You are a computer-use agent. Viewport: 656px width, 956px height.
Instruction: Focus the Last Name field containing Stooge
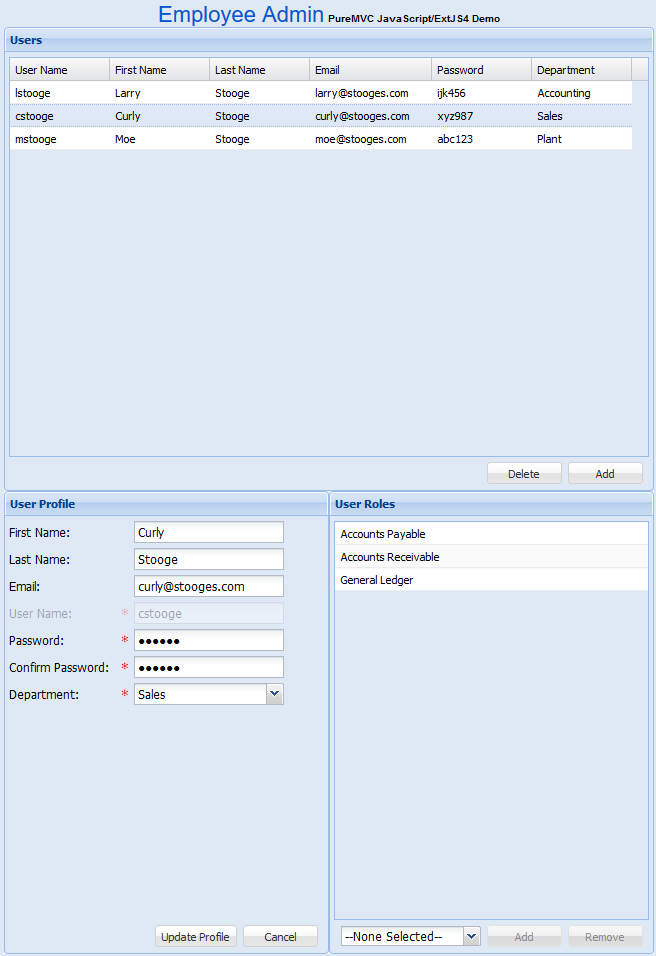tap(209, 559)
